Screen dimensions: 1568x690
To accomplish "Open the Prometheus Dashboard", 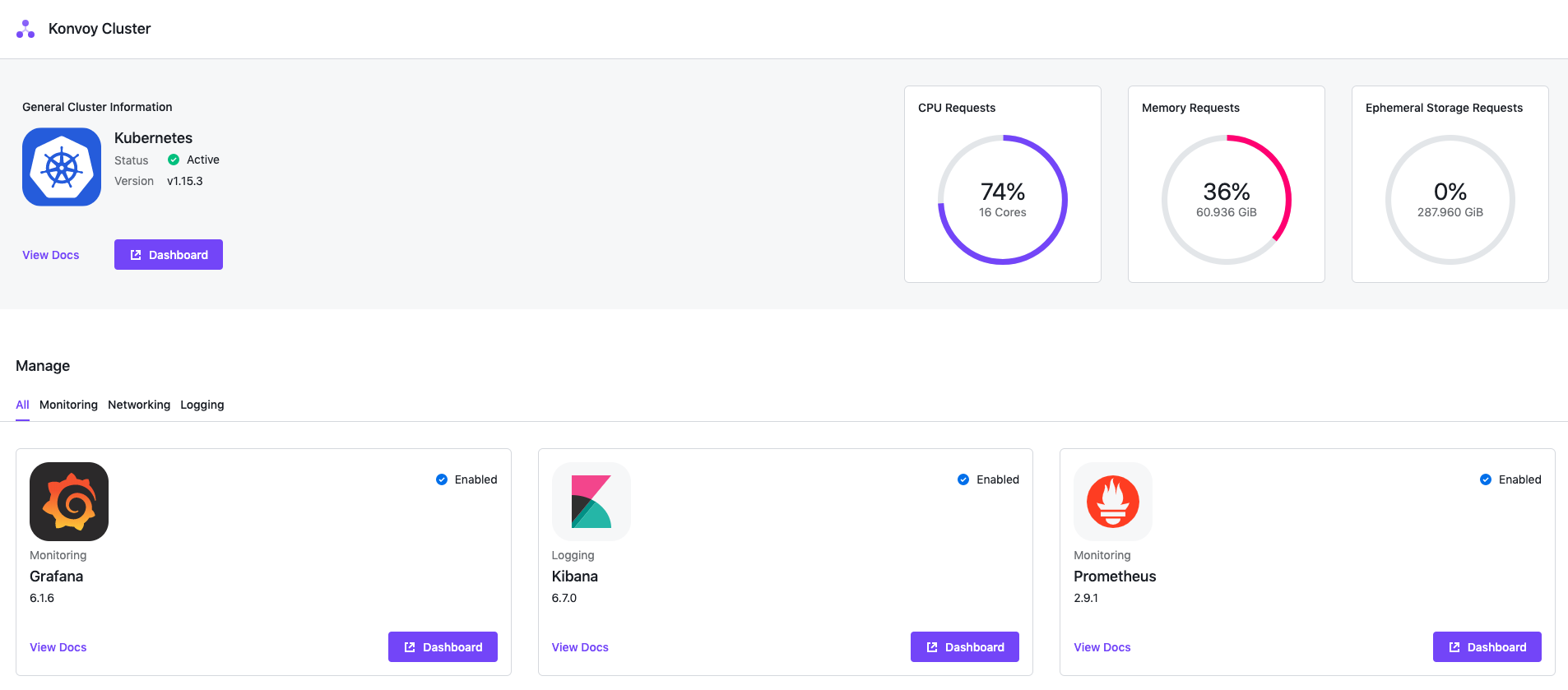I will tap(1487, 647).
